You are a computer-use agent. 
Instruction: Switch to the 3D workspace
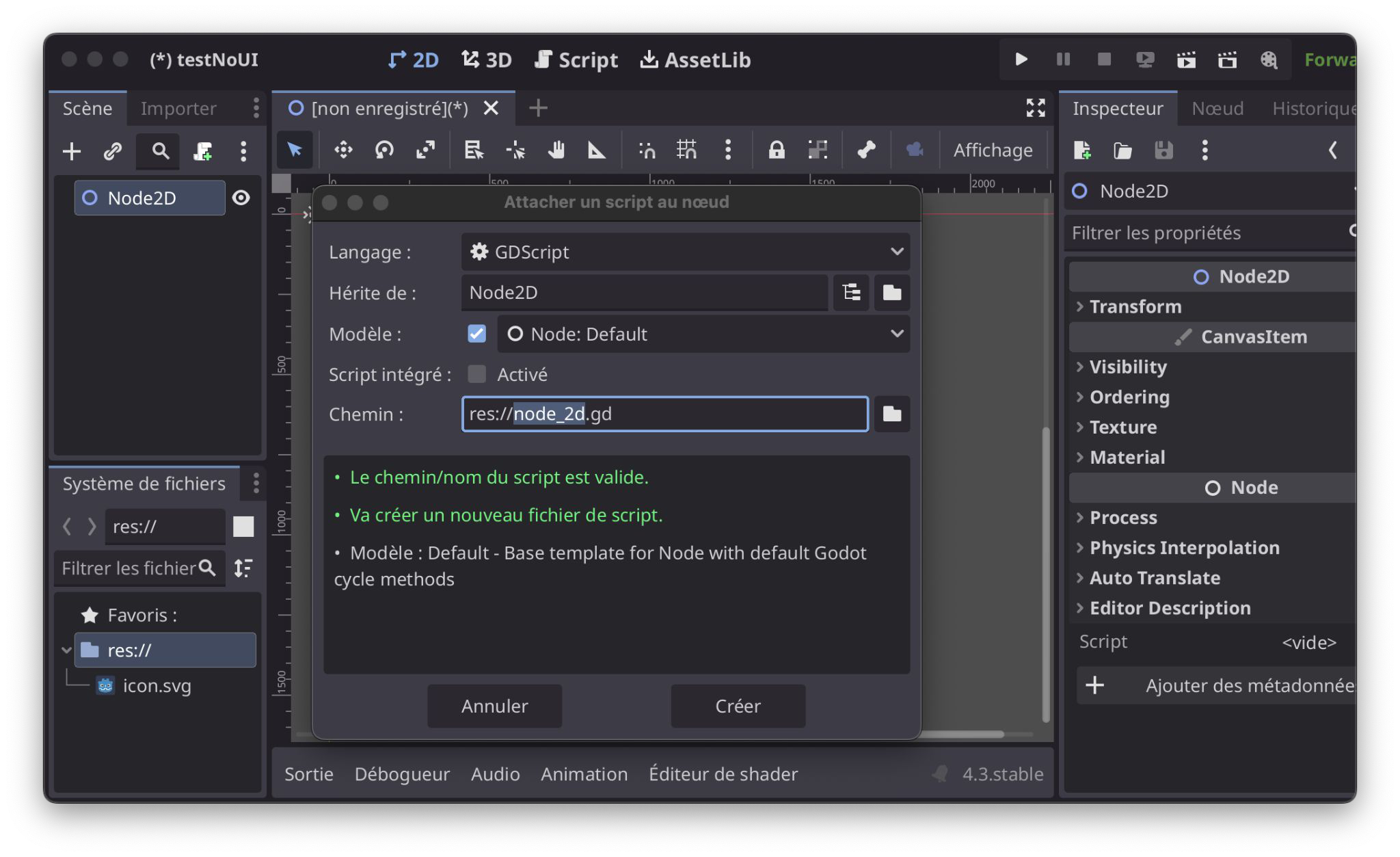pyautogui.click(x=486, y=60)
